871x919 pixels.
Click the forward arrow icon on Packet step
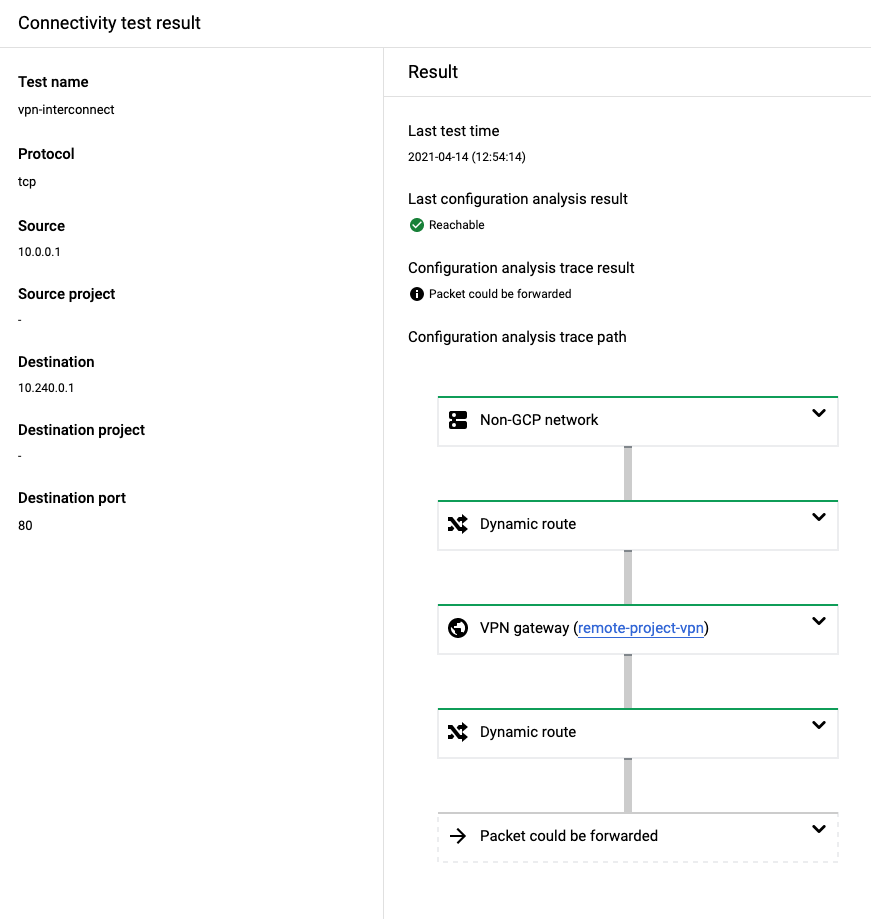pos(458,836)
